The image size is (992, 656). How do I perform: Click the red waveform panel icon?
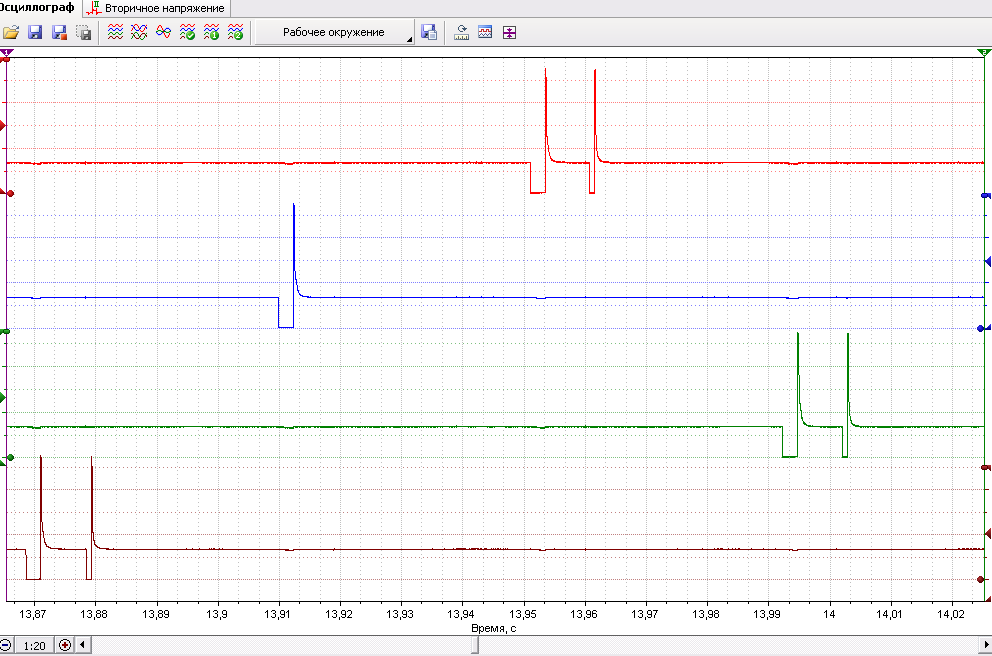coord(485,32)
